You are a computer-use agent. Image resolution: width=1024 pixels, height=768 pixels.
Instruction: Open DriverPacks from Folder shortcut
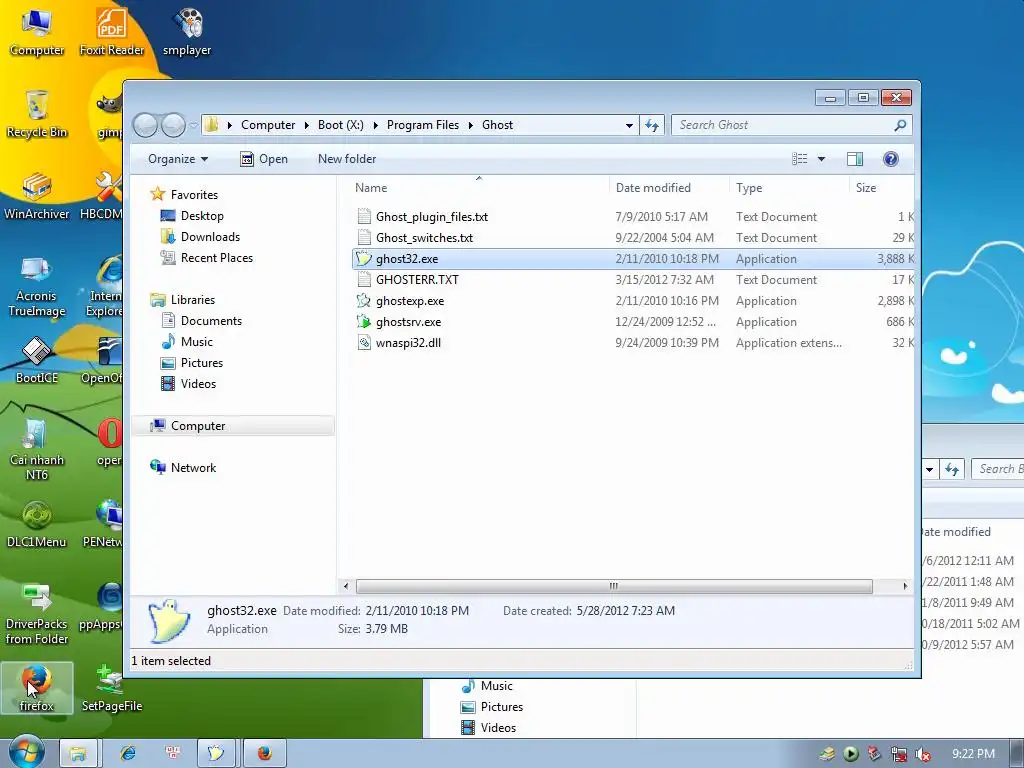(37, 614)
